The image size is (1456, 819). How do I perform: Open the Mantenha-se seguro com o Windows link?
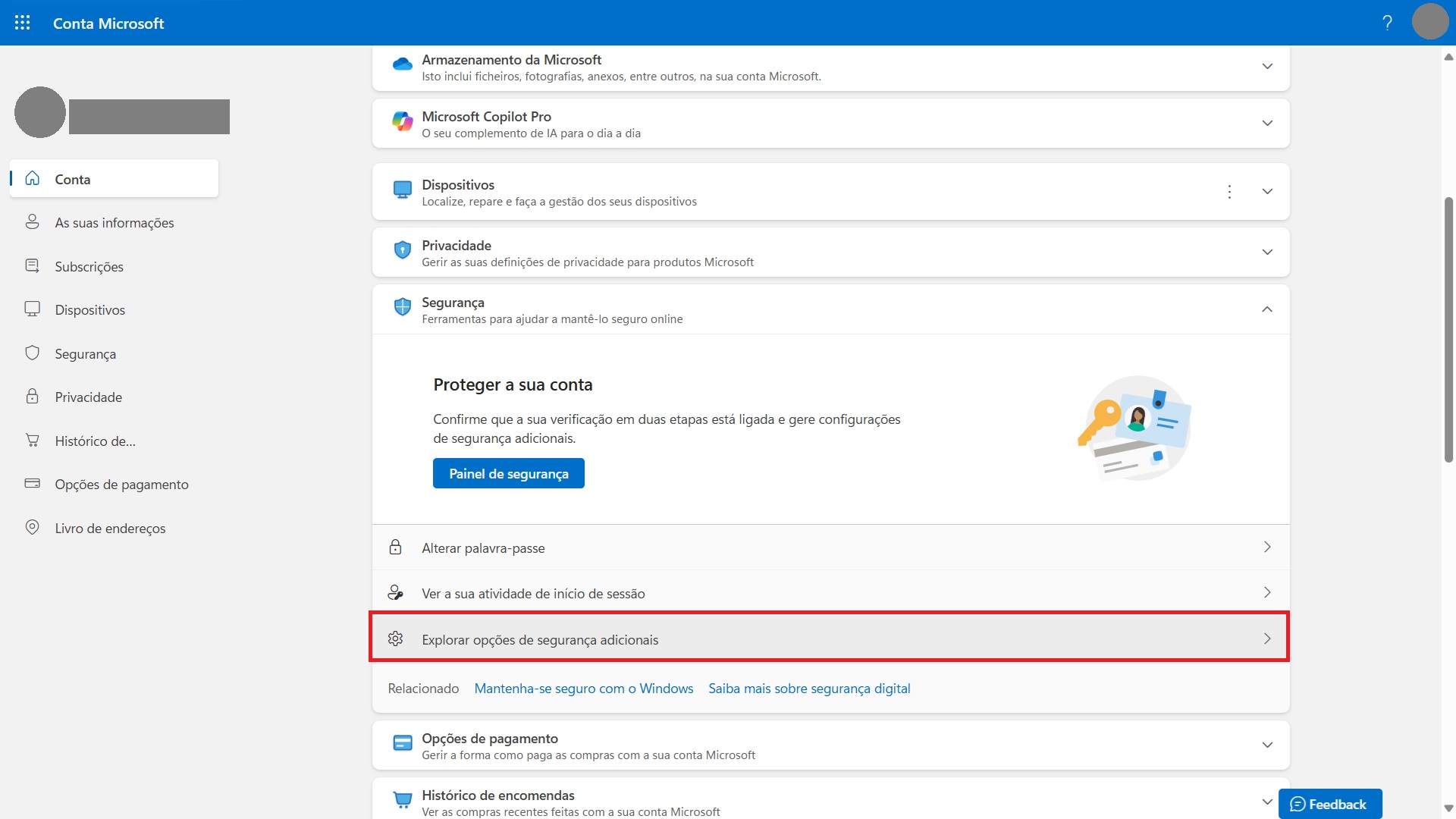[x=584, y=689]
